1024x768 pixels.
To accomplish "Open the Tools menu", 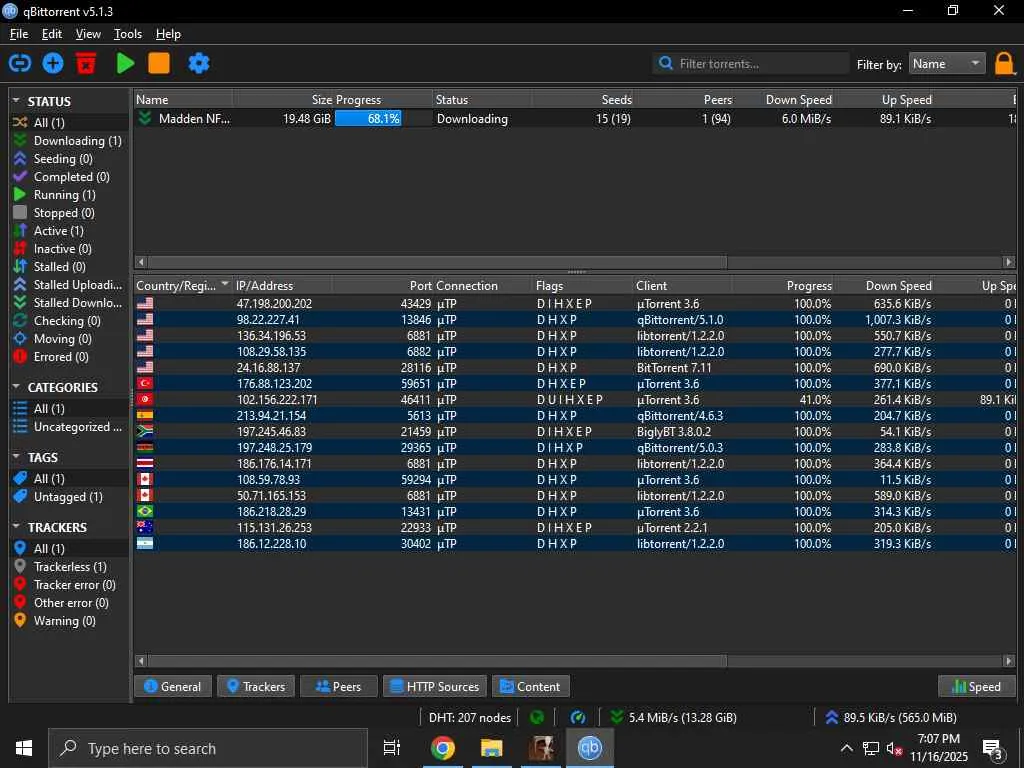I will click(x=128, y=34).
